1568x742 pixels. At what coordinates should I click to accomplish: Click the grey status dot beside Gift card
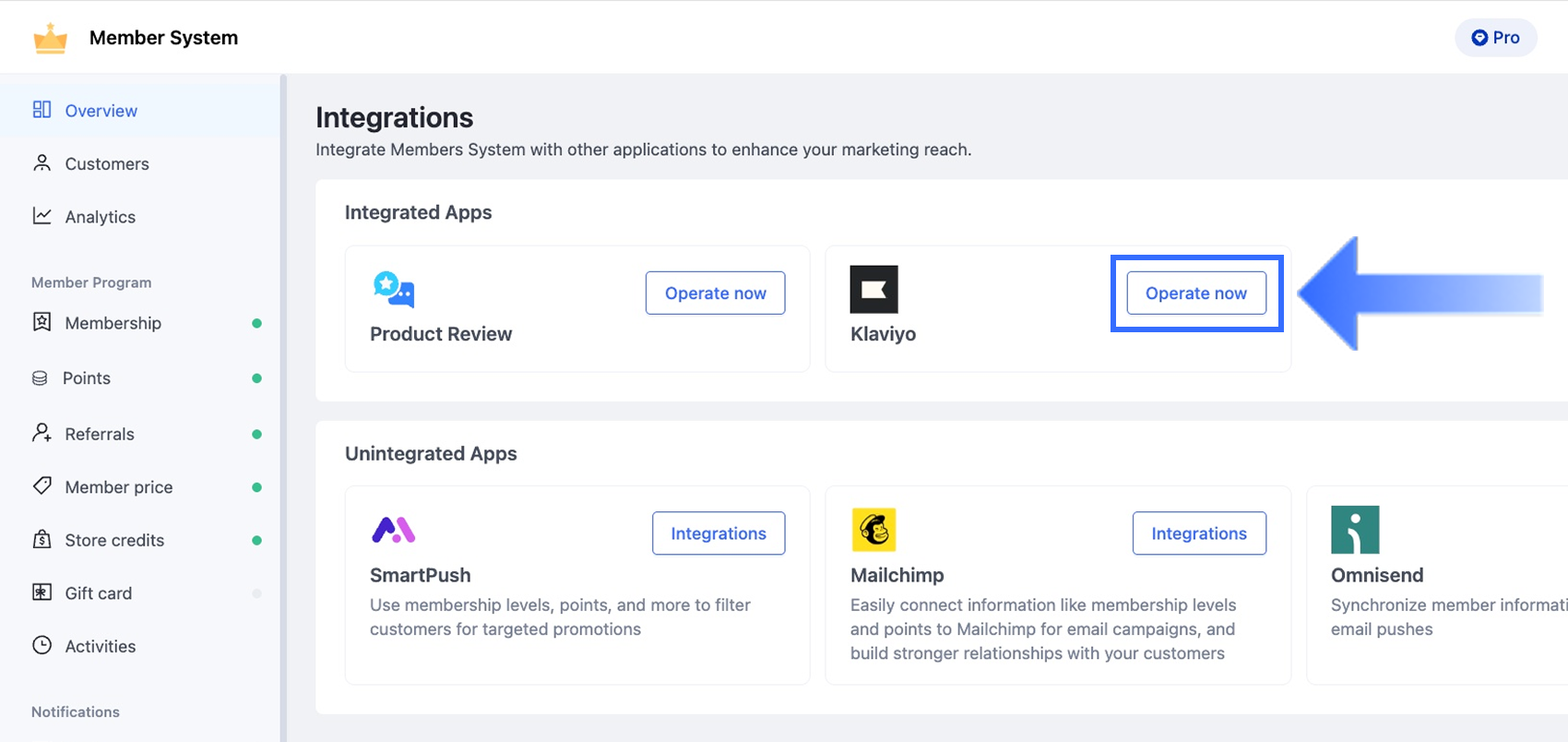(x=256, y=593)
